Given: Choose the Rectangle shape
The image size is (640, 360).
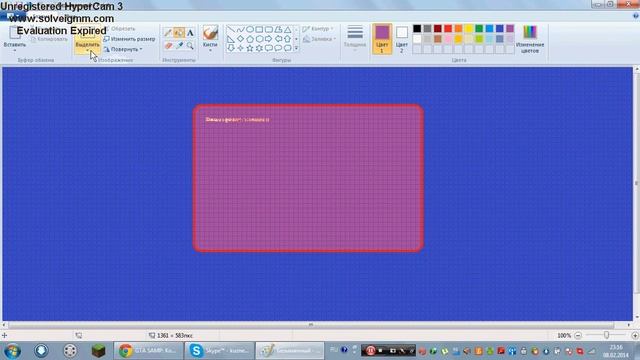Looking at the screenshot, I should click(259, 30).
